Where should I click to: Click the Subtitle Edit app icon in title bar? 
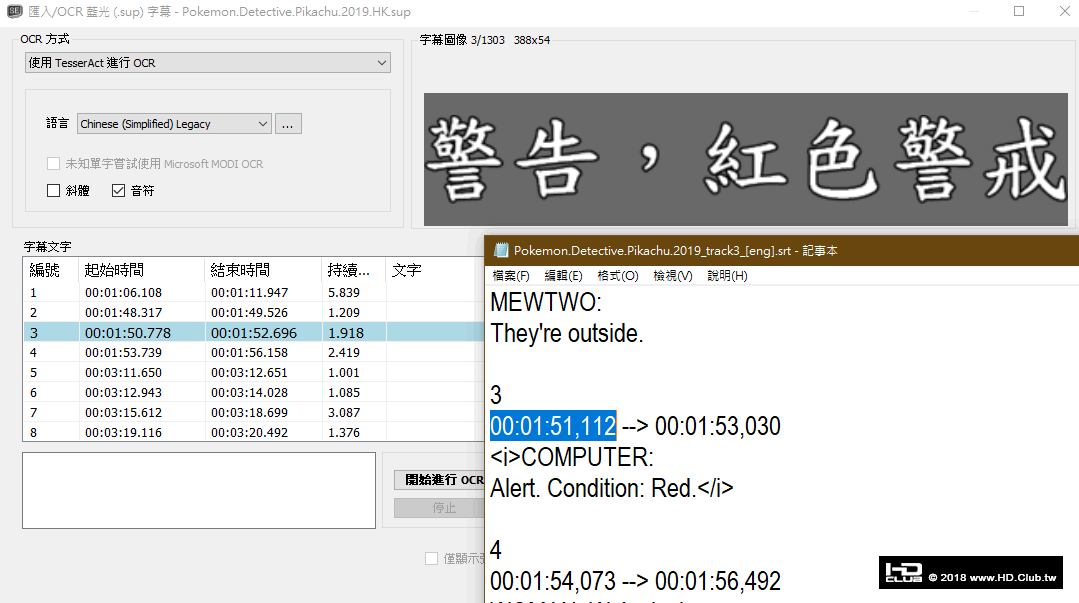pyautogui.click(x=14, y=12)
